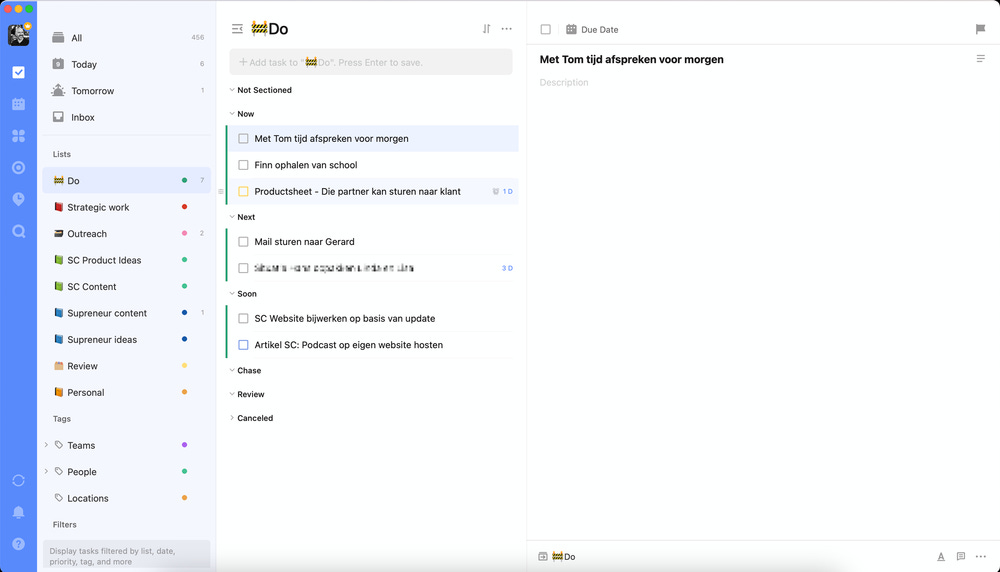
Task: Expand the Teams tag group
Action: pyautogui.click(x=46, y=445)
